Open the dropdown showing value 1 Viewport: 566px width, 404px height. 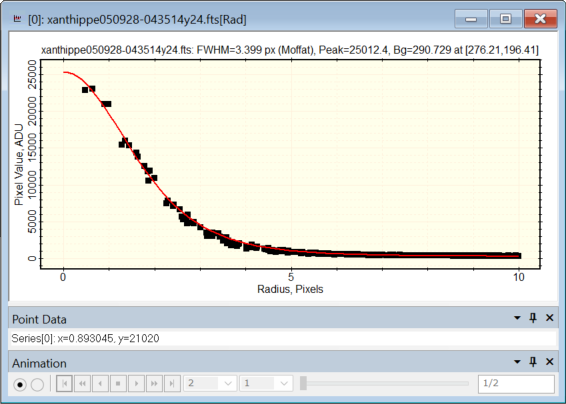pos(266,383)
